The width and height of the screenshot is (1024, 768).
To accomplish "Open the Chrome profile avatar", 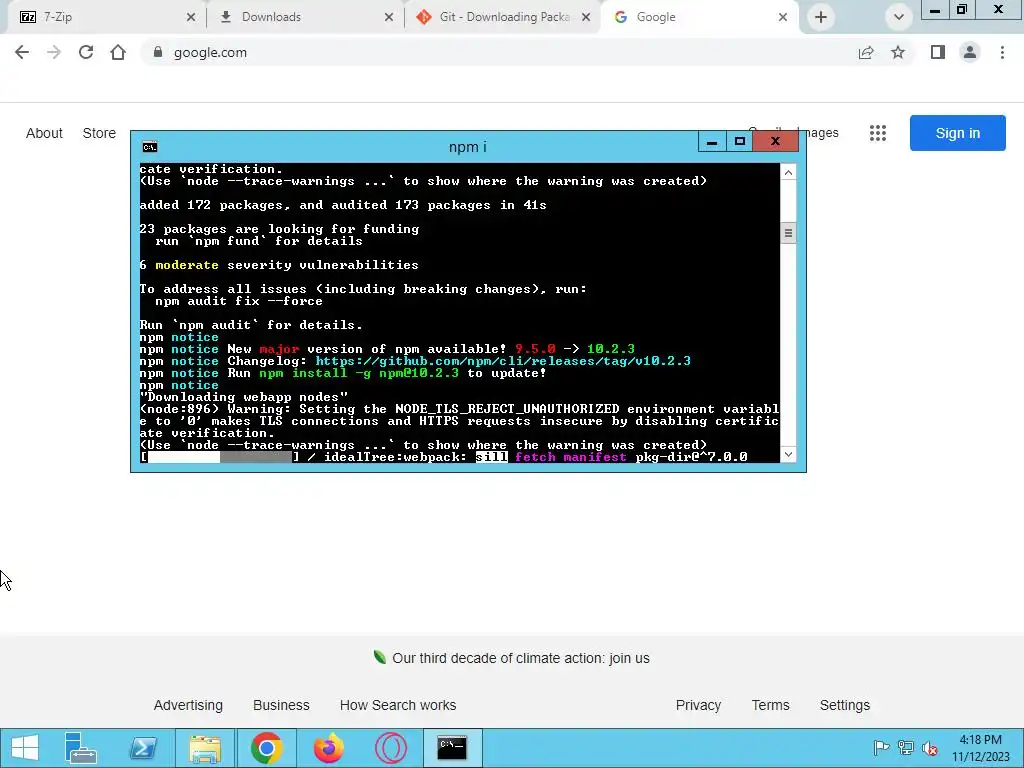I will point(970,52).
